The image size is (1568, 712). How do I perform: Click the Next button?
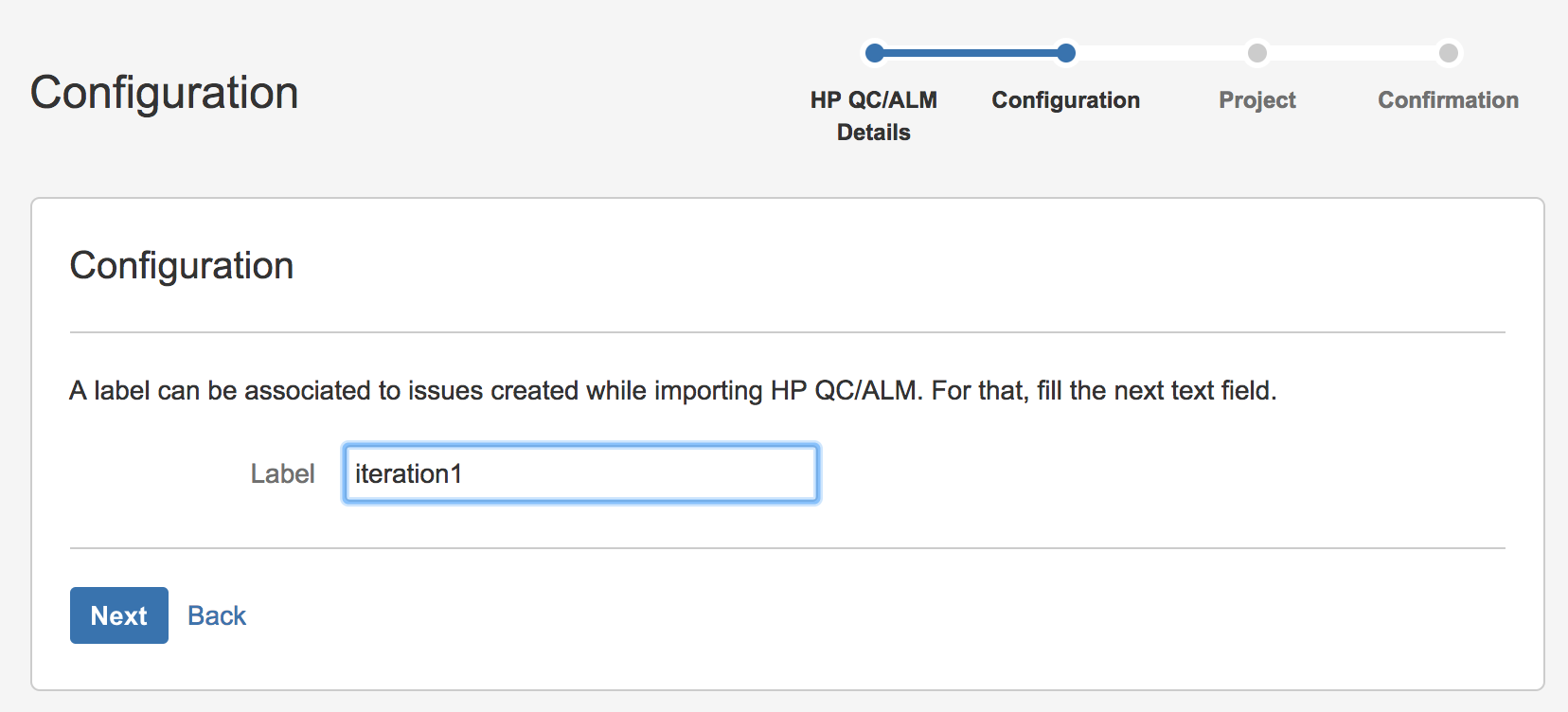point(119,615)
